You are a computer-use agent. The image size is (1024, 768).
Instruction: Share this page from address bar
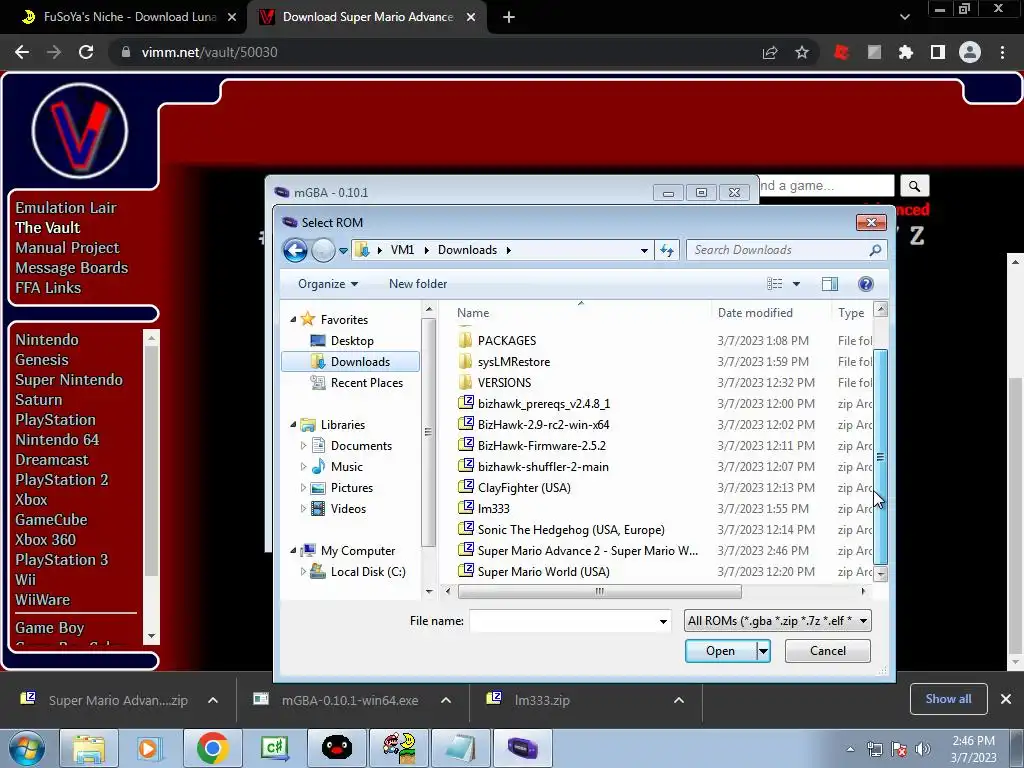pyautogui.click(x=770, y=52)
